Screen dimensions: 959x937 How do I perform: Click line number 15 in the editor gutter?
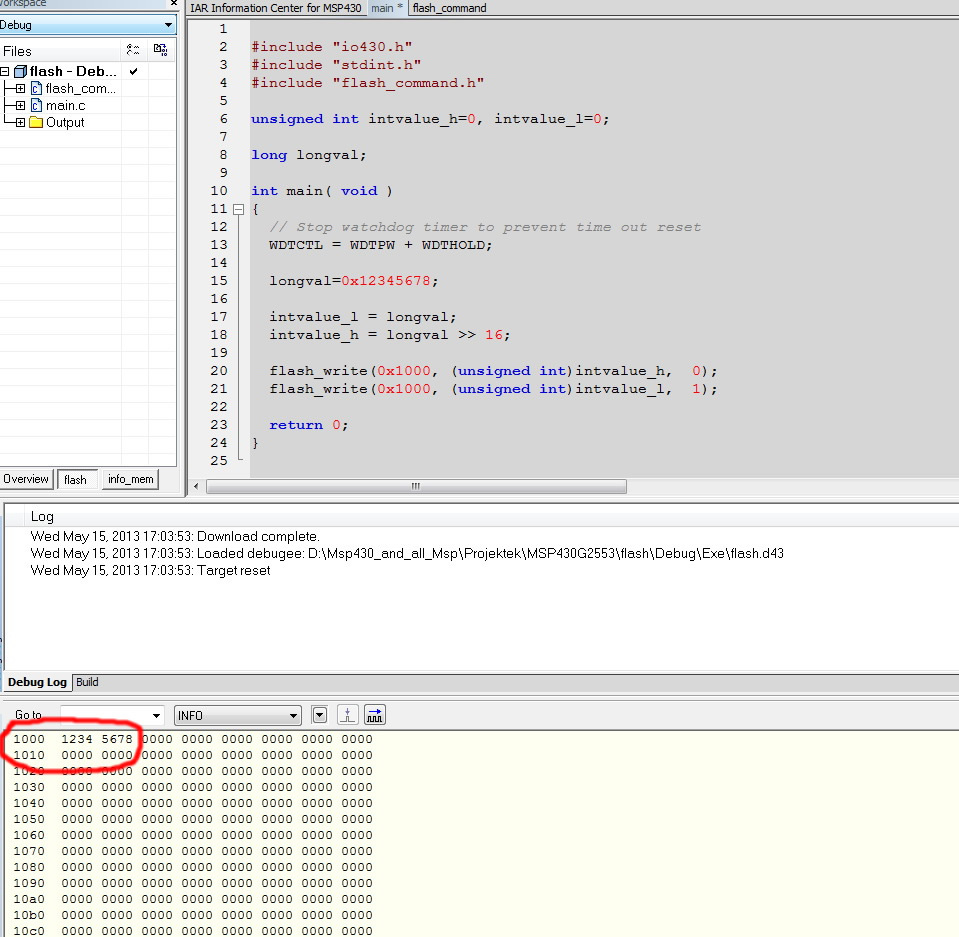point(219,281)
